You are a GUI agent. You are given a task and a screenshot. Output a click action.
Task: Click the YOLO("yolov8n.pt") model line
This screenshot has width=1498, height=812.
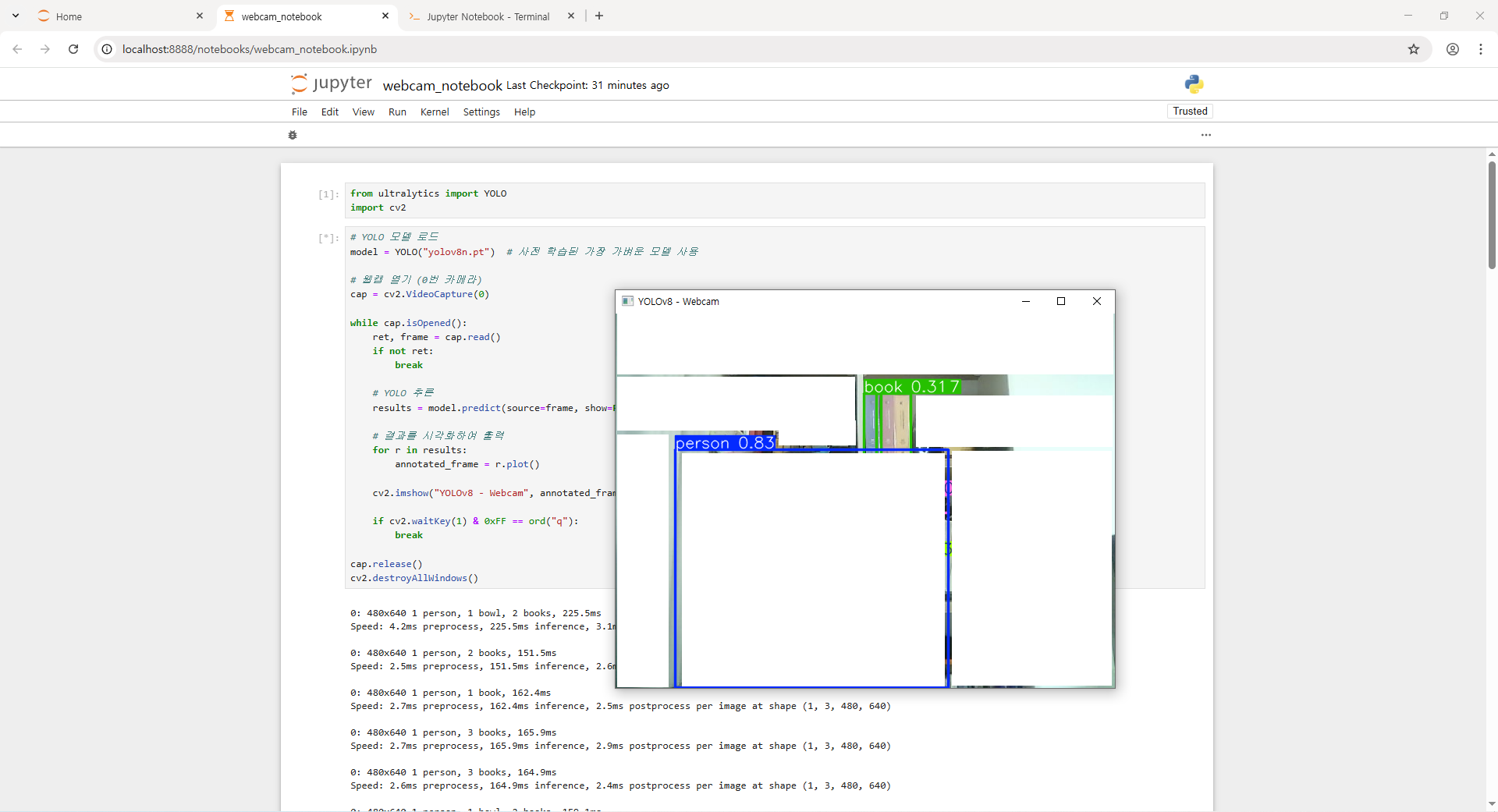point(423,252)
